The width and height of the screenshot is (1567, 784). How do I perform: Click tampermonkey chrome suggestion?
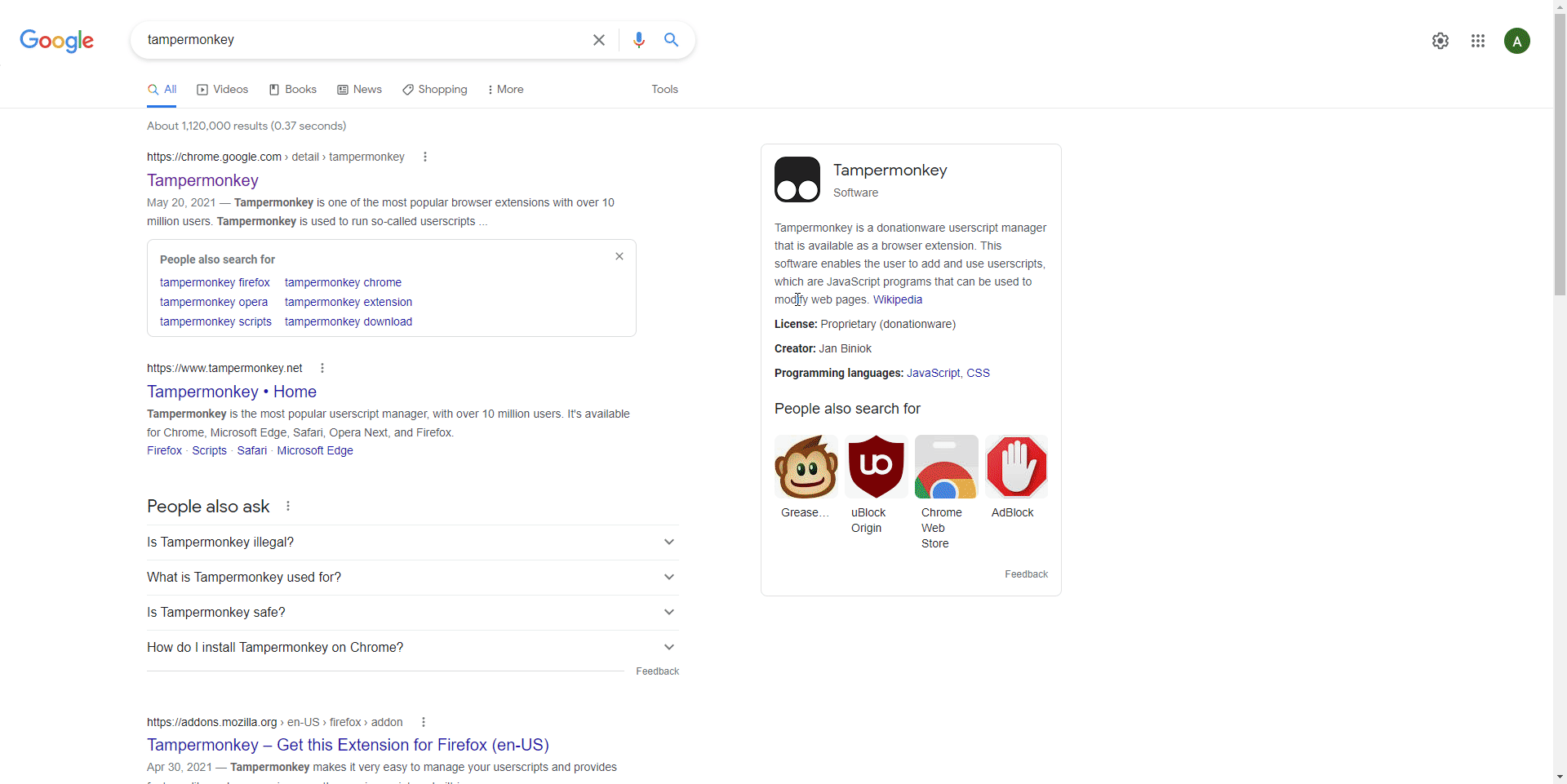(343, 283)
